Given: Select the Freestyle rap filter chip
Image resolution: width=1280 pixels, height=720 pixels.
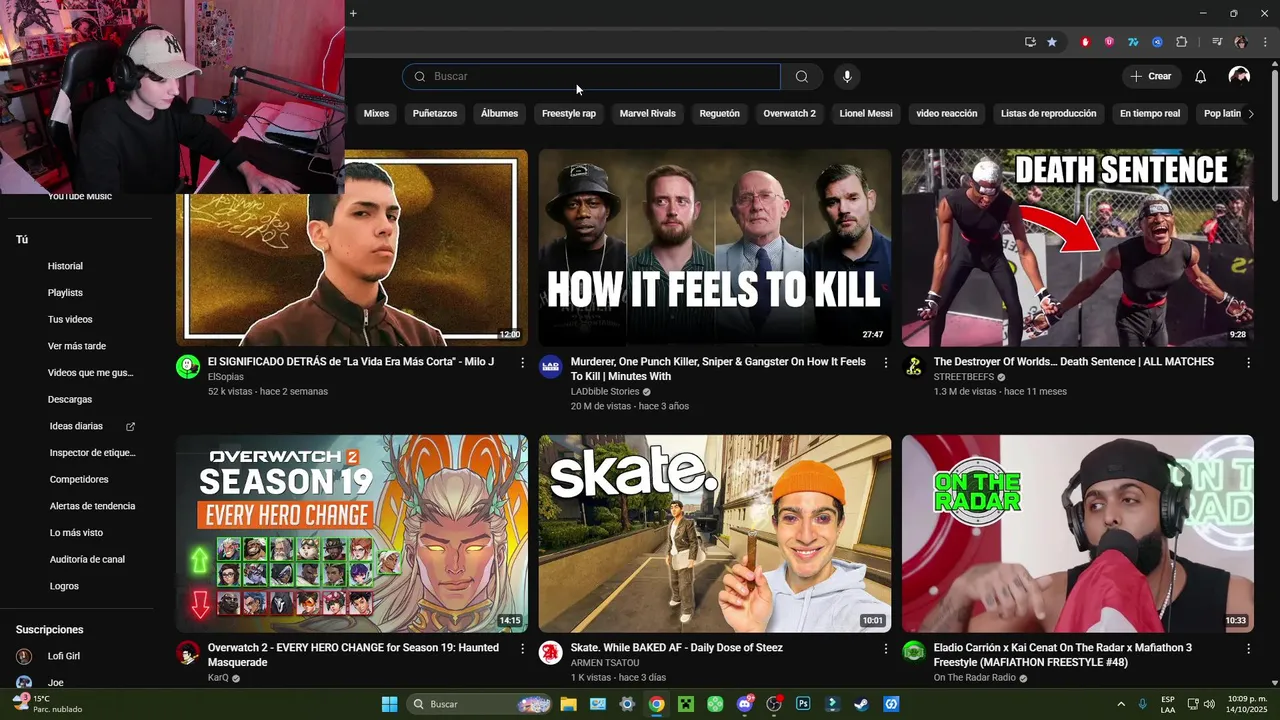Looking at the screenshot, I should (x=569, y=114).
